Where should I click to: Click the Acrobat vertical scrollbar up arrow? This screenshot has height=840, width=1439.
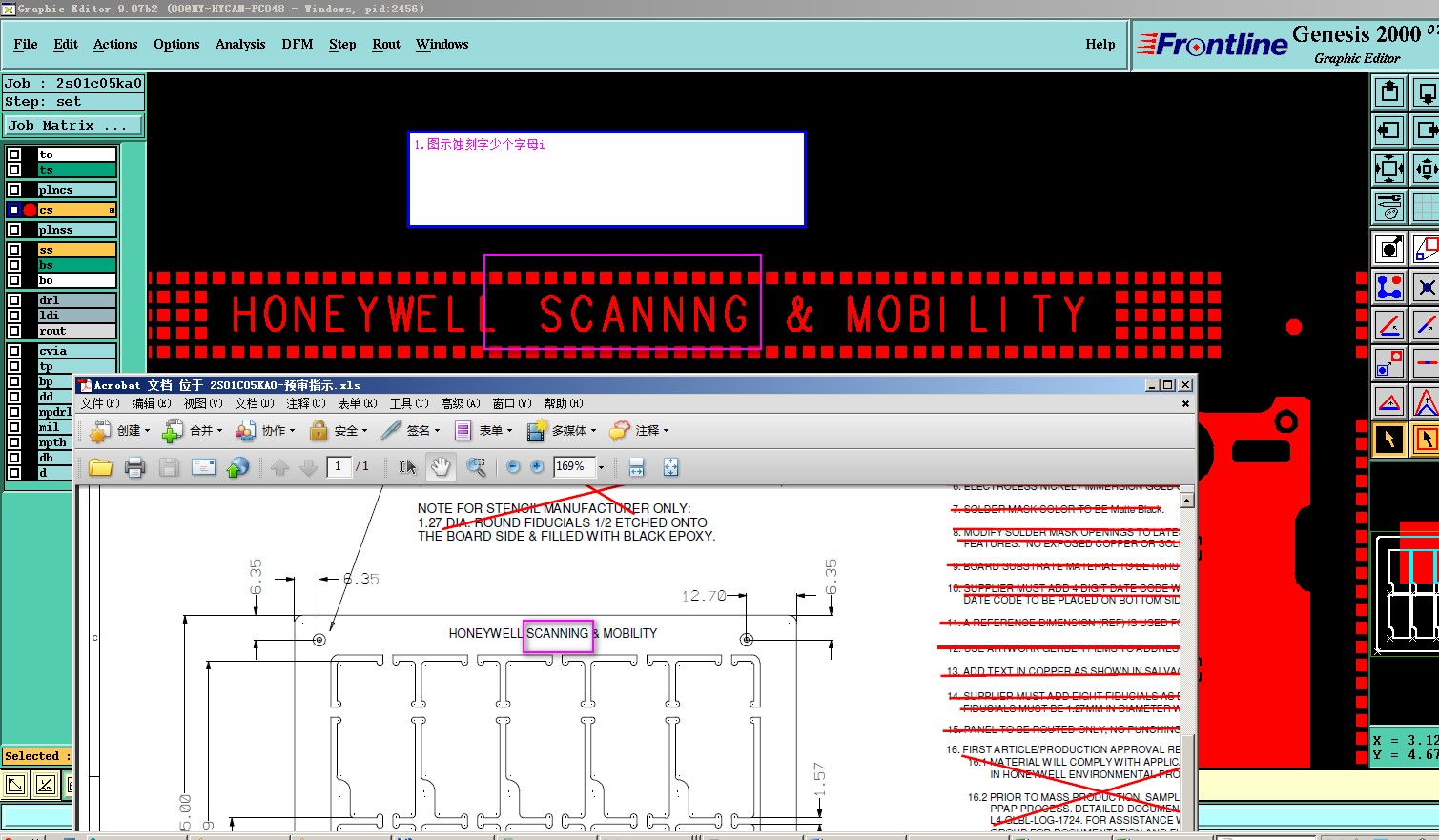[1187, 500]
